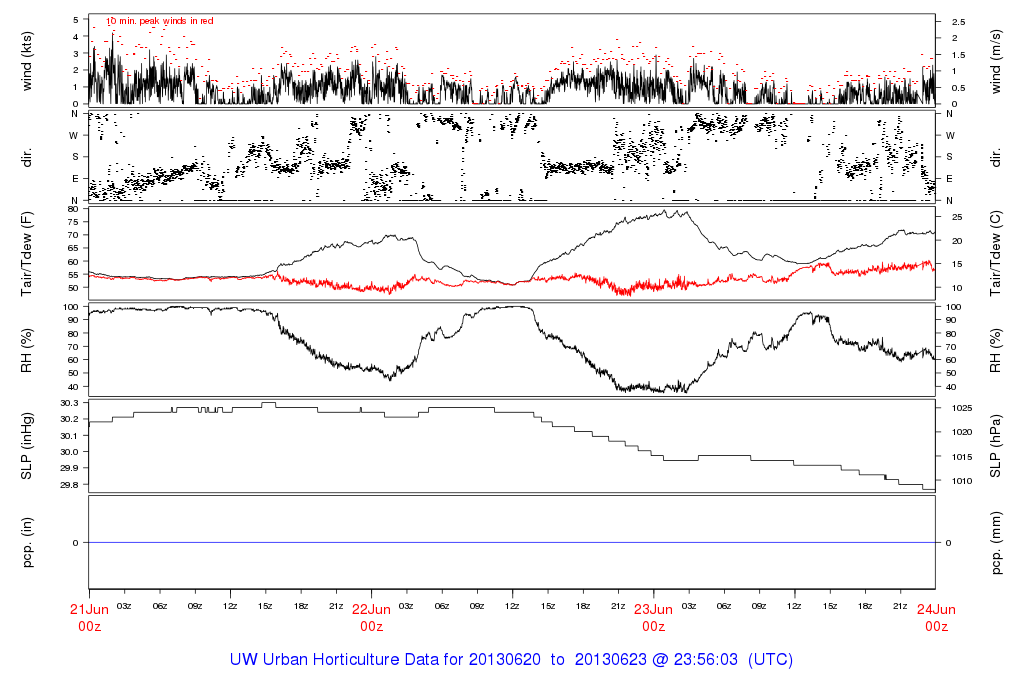
Task: Click the '24Jun 00z' date label
Action: [936, 618]
